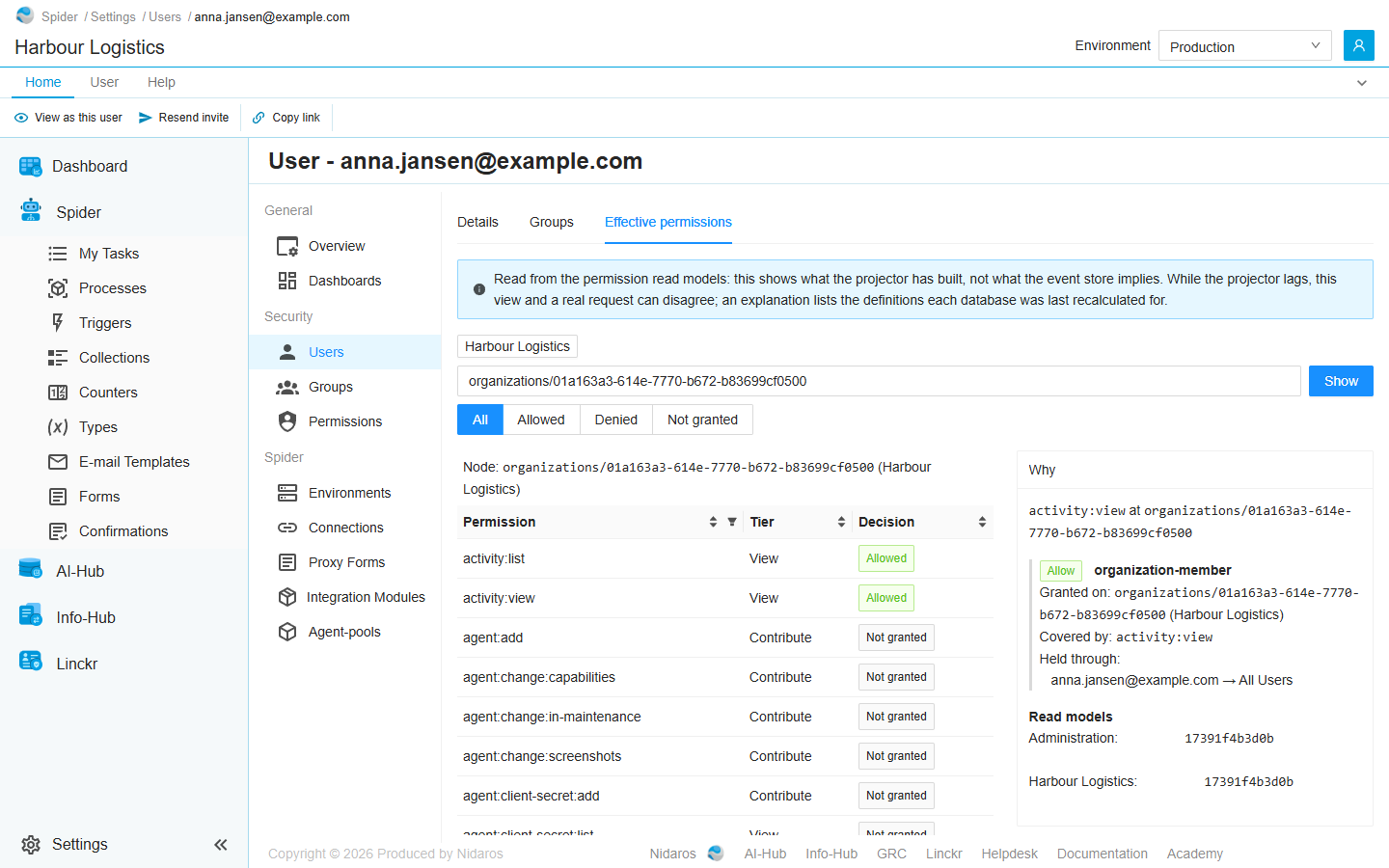Click View as this user

pyautogui.click(x=68, y=118)
